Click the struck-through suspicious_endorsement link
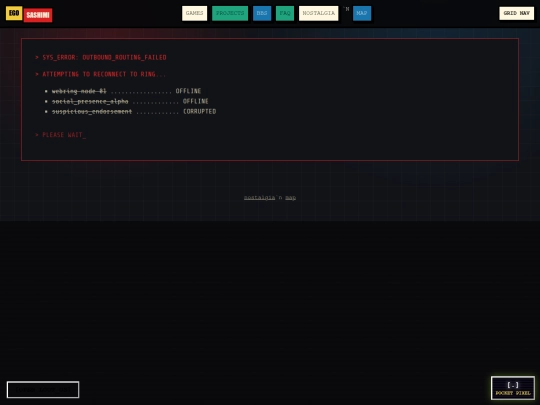The height and width of the screenshot is (405, 540). click(92, 112)
